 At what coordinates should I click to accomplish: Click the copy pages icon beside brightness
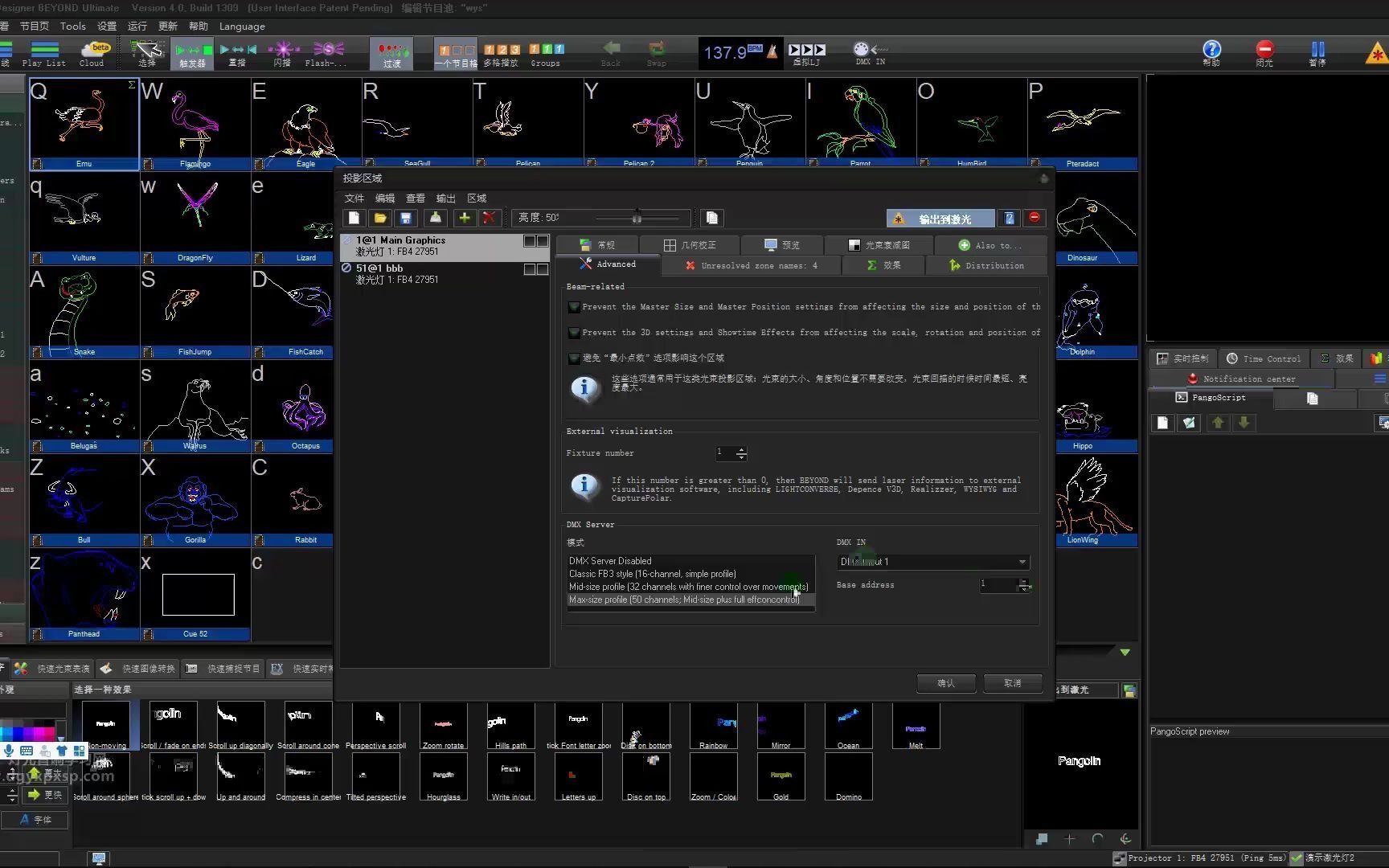711,218
